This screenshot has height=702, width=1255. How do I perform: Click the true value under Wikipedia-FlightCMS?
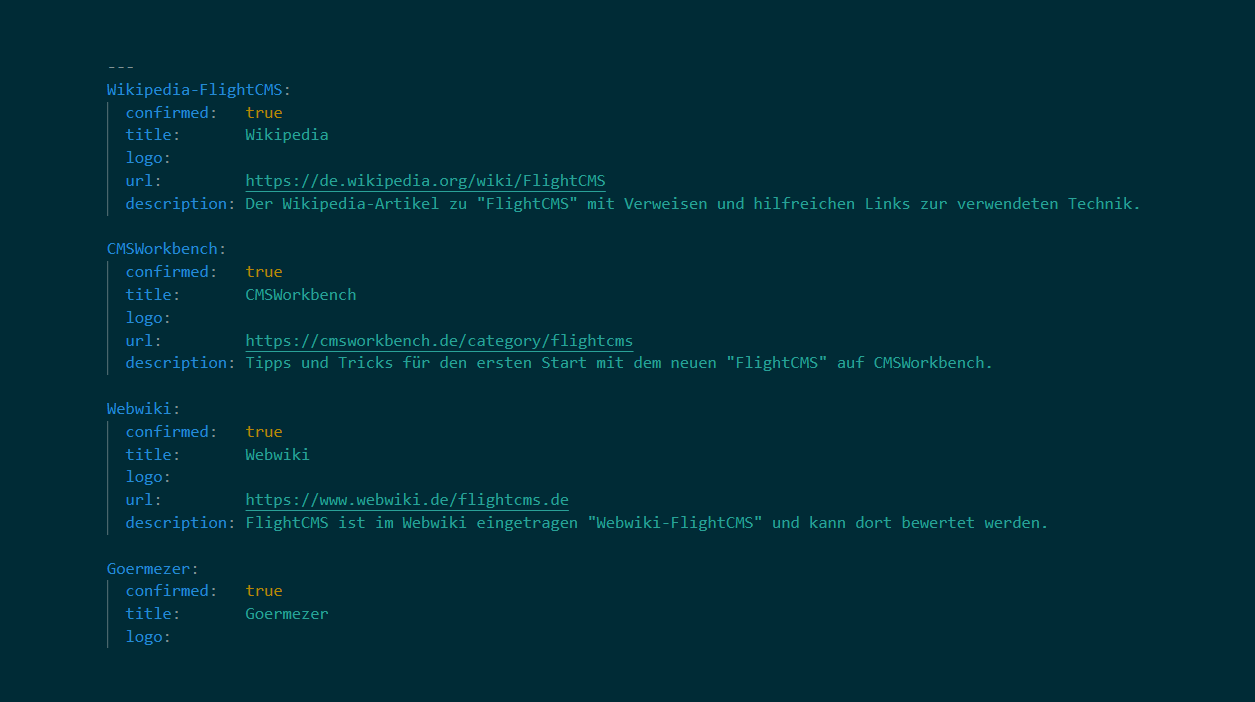click(x=264, y=113)
